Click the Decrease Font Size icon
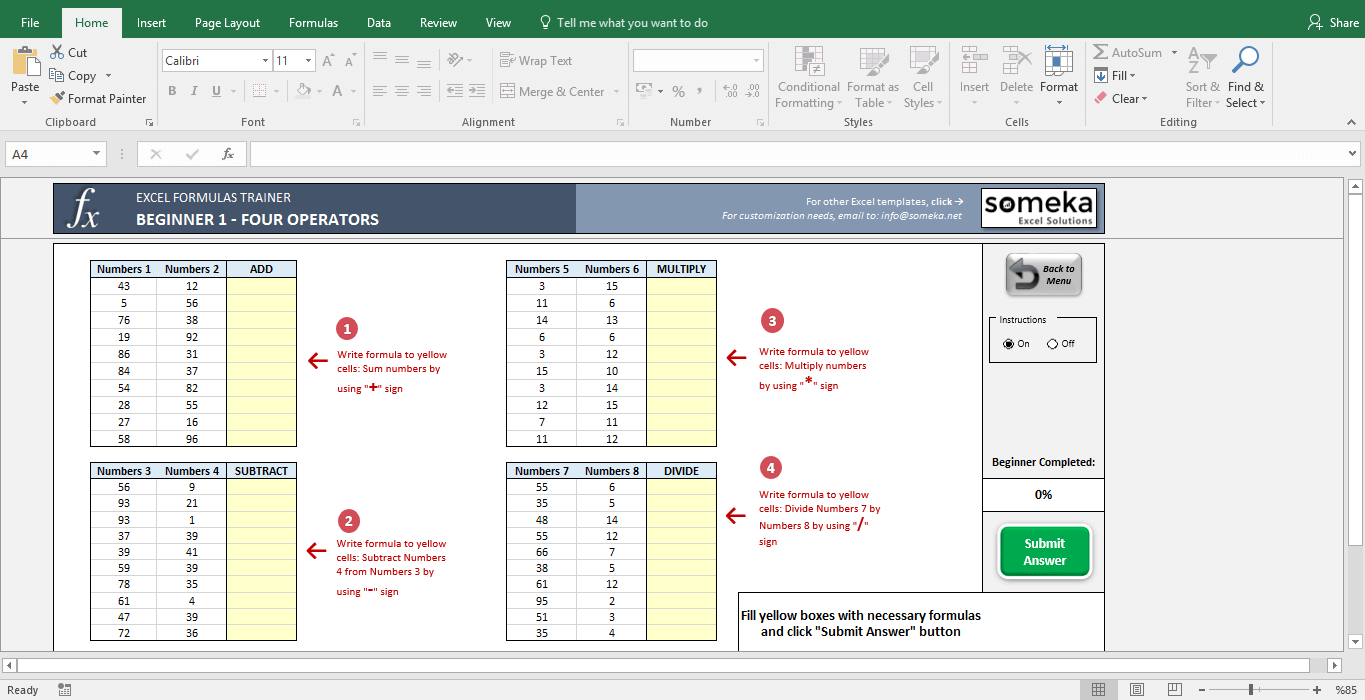This screenshot has width=1365, height=700. pos(351,61)
